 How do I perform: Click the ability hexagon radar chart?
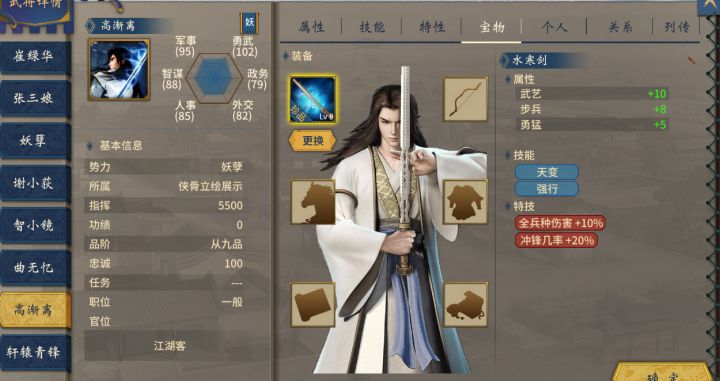click(x=214, y=78)
